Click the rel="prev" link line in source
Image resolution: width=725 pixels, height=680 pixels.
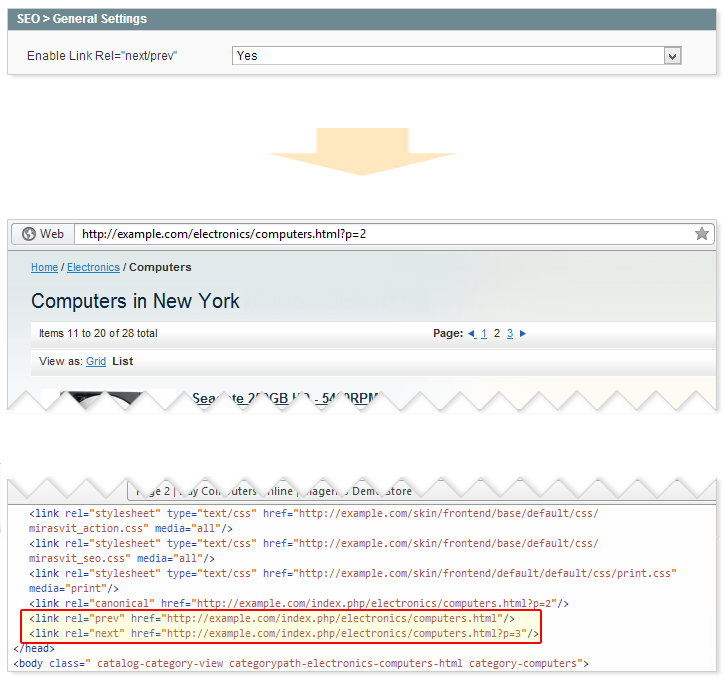272,619
